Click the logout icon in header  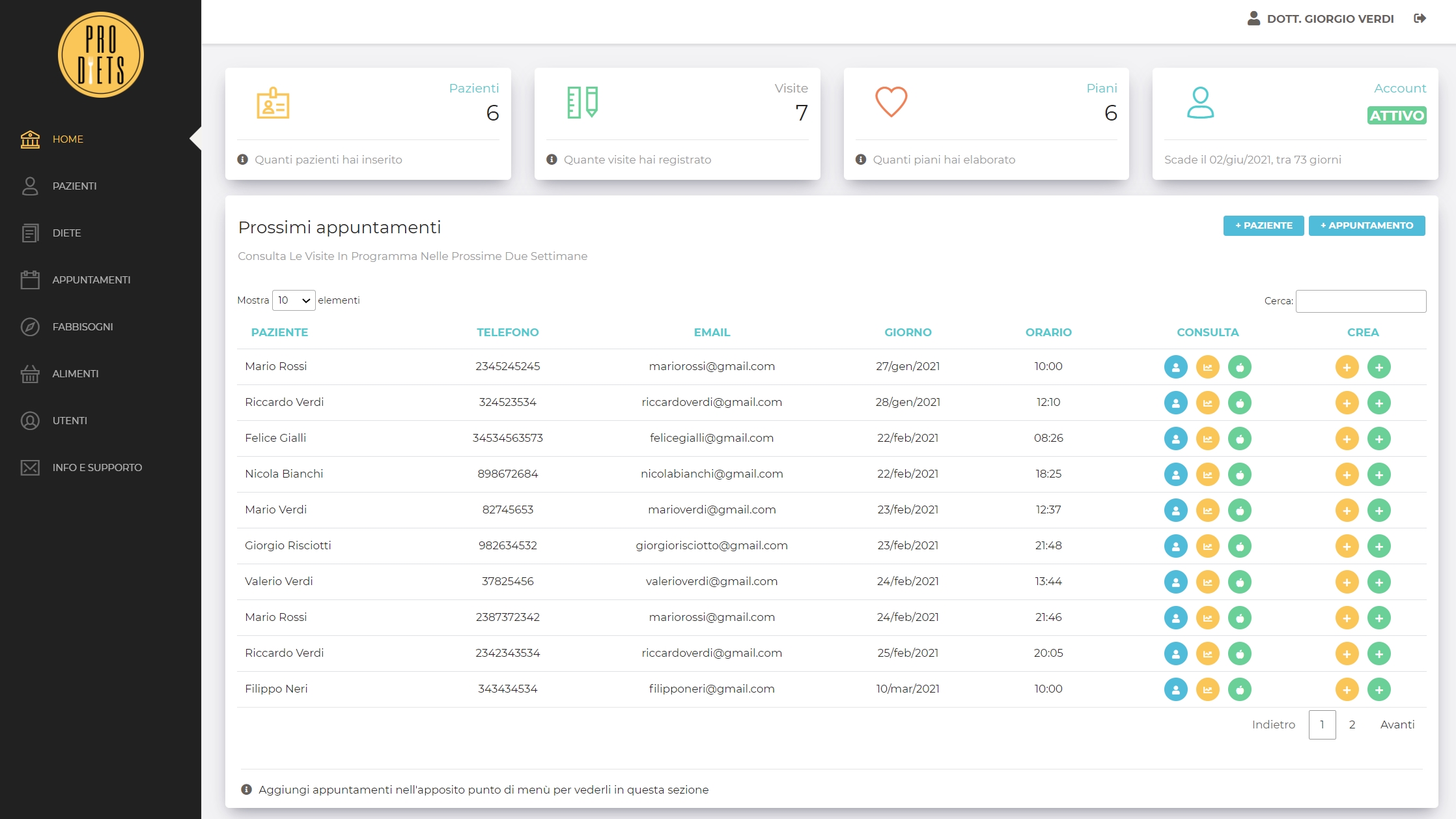point(1420,18)
